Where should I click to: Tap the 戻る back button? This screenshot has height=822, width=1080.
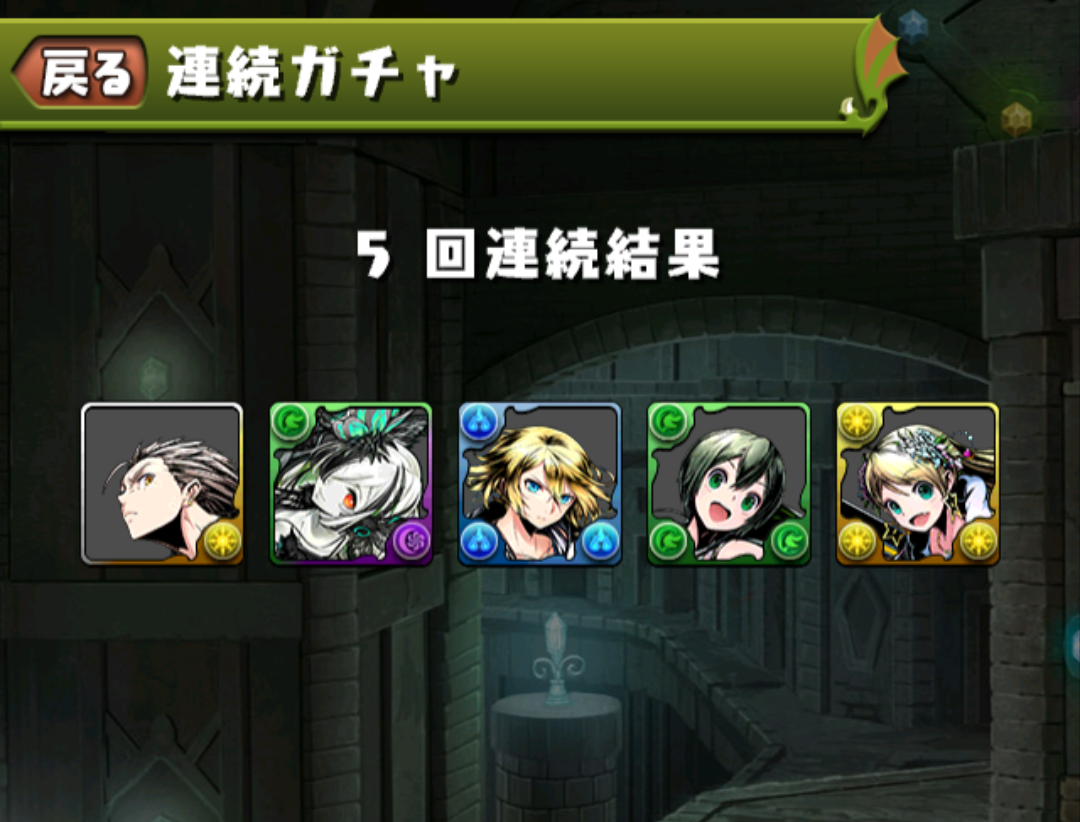click(x=80, y=72)
